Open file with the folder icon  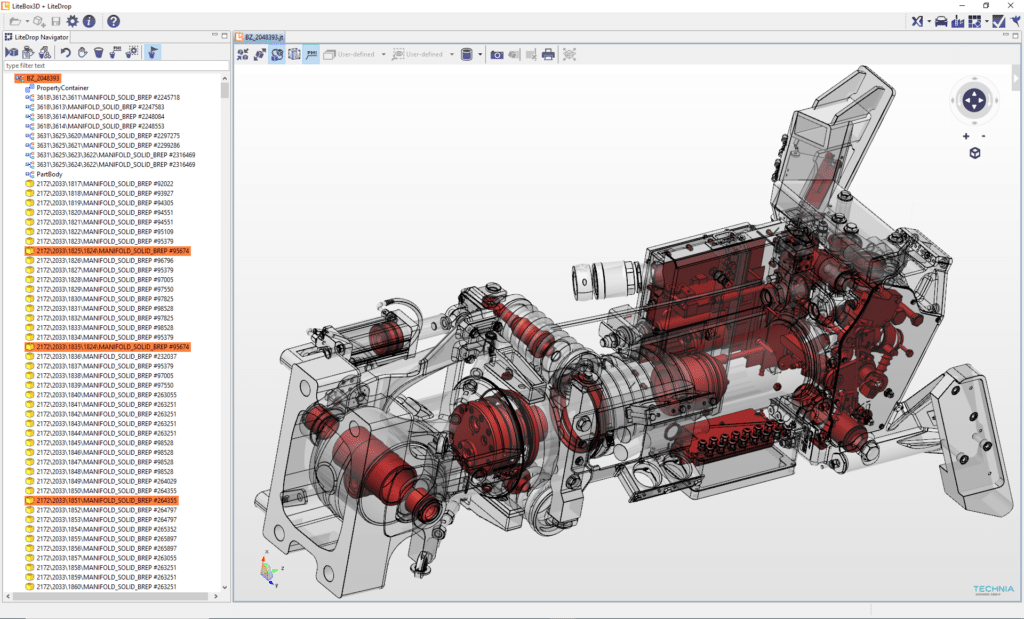[14, 22]
